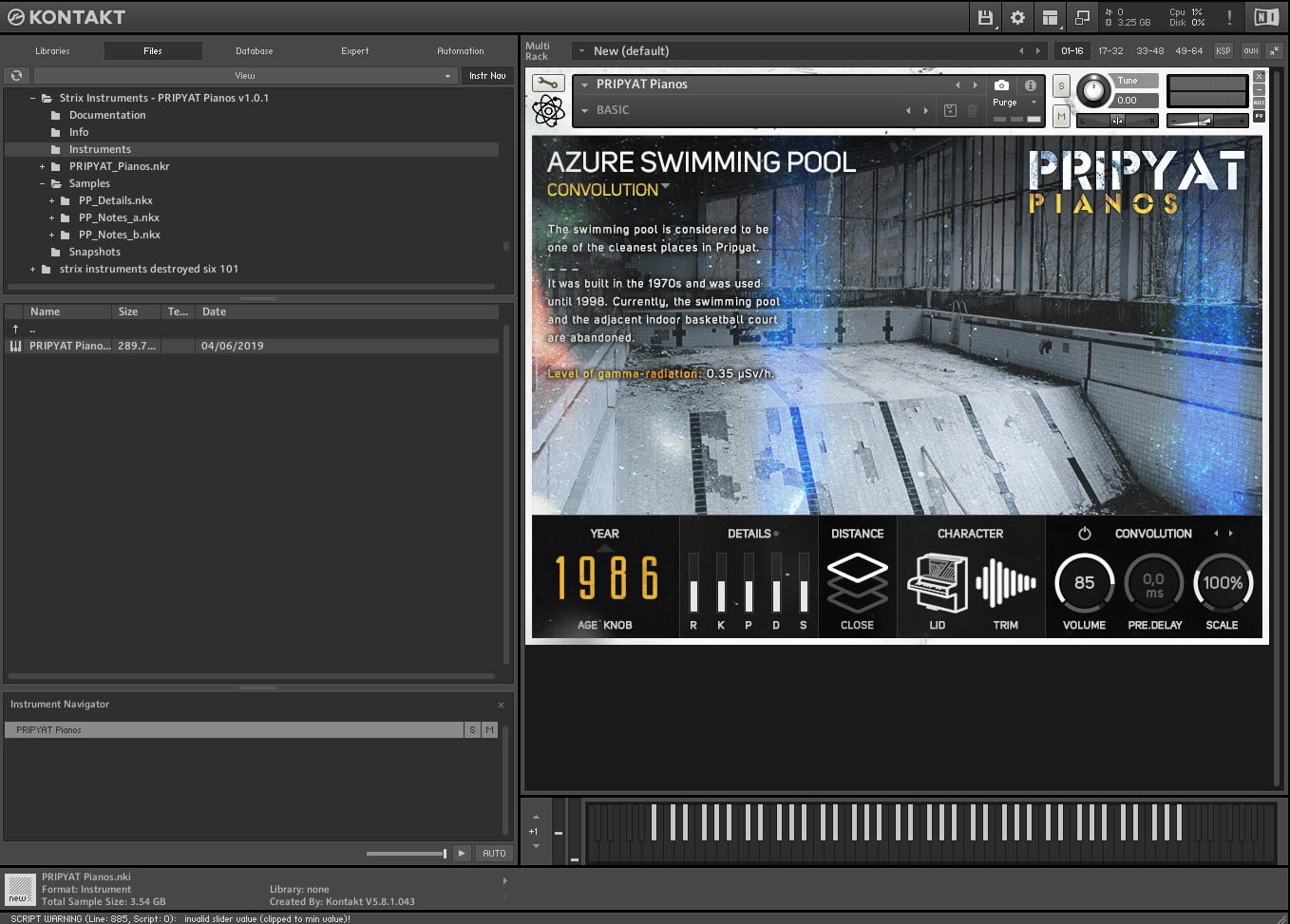Adjust the convolution VOLUME knob
1290x924 pixels.
[1084, 583]
